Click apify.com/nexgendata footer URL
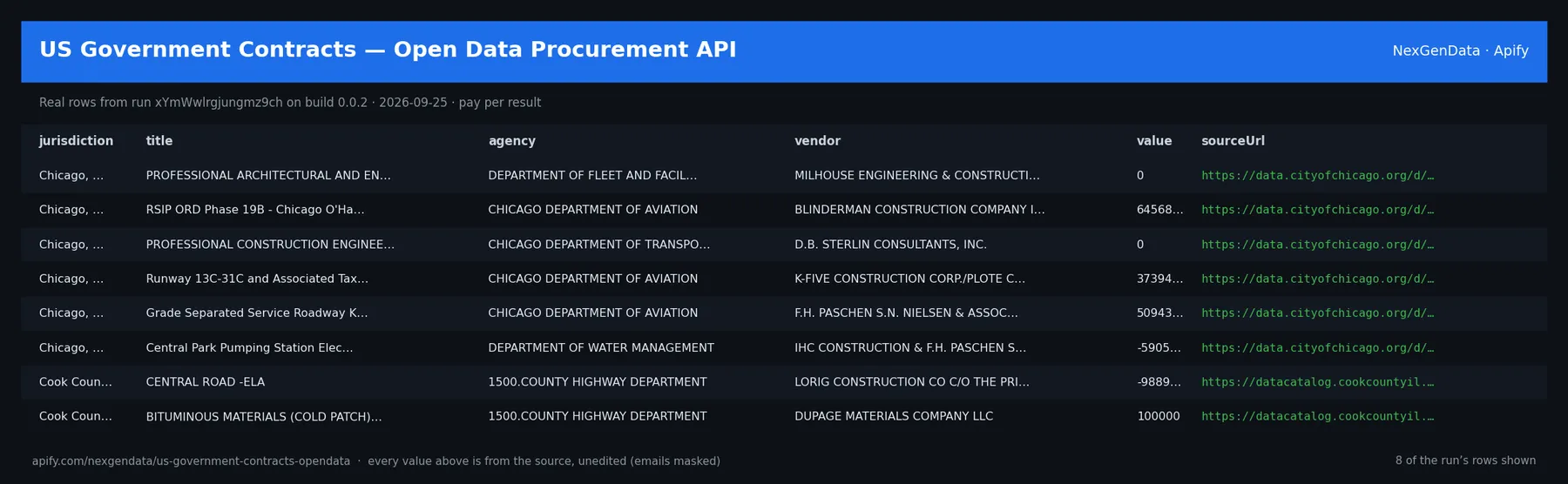This screenshot has height=484, width=1568. [191, 461]
